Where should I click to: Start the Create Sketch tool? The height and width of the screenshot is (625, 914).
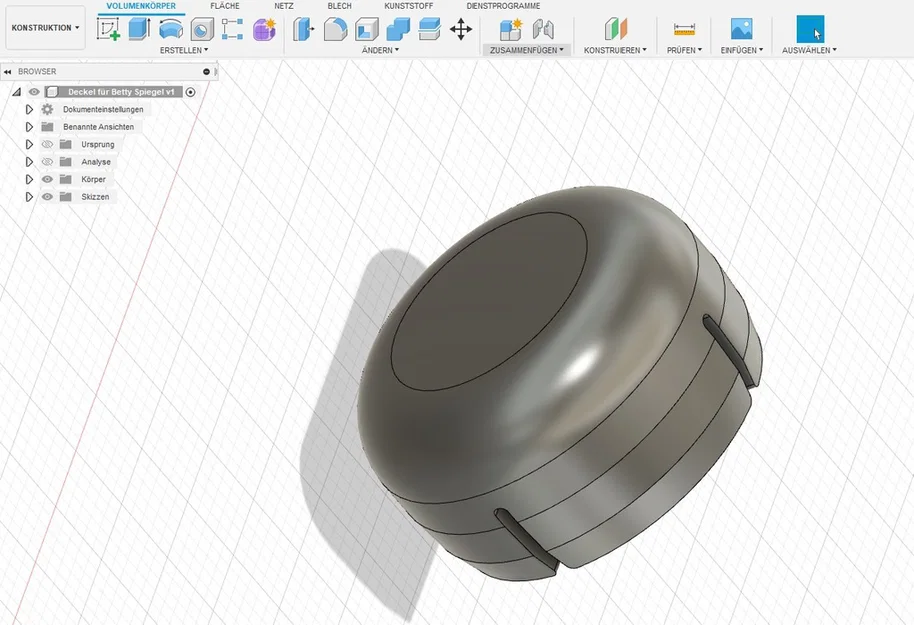(x=108, y=29)
